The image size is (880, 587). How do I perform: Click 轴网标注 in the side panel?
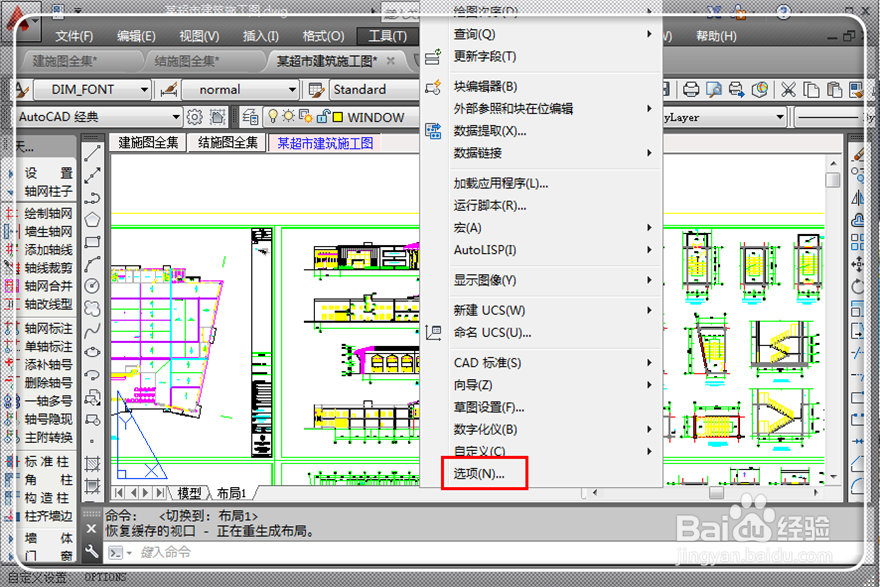(x=48, y=328)
